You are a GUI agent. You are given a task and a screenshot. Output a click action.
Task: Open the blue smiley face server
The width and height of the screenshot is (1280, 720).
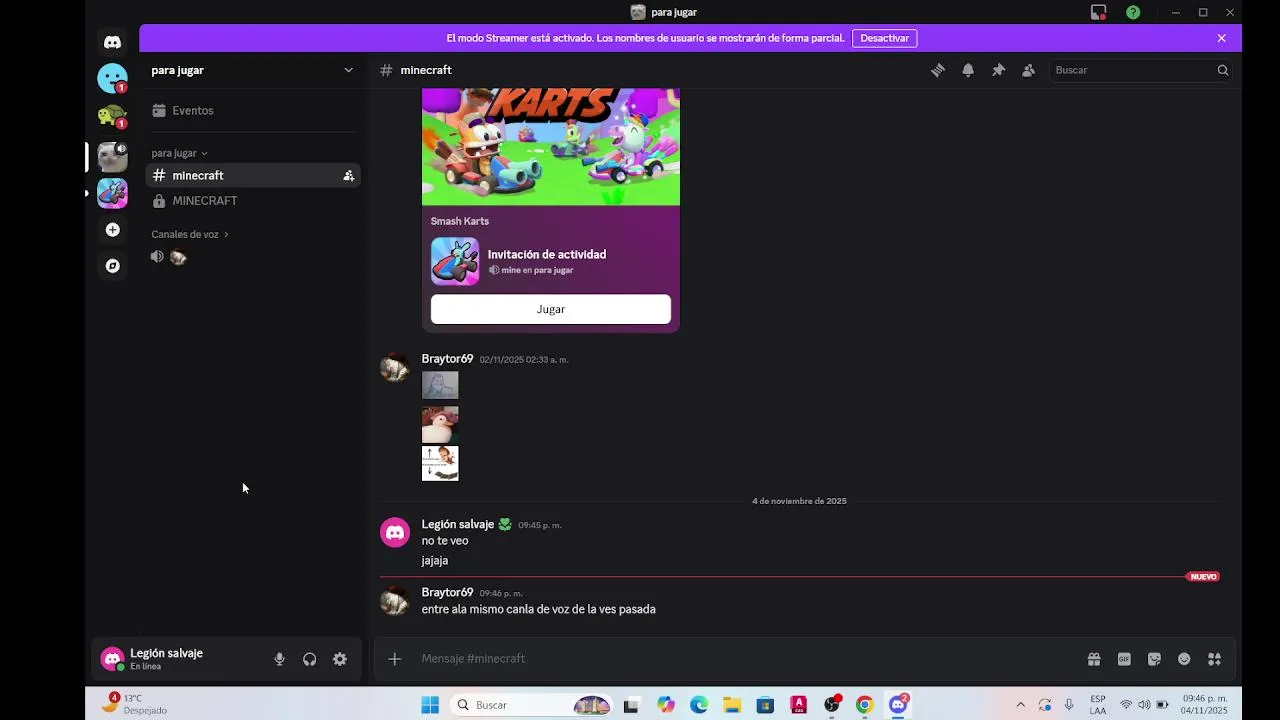(x=112, y=78)
